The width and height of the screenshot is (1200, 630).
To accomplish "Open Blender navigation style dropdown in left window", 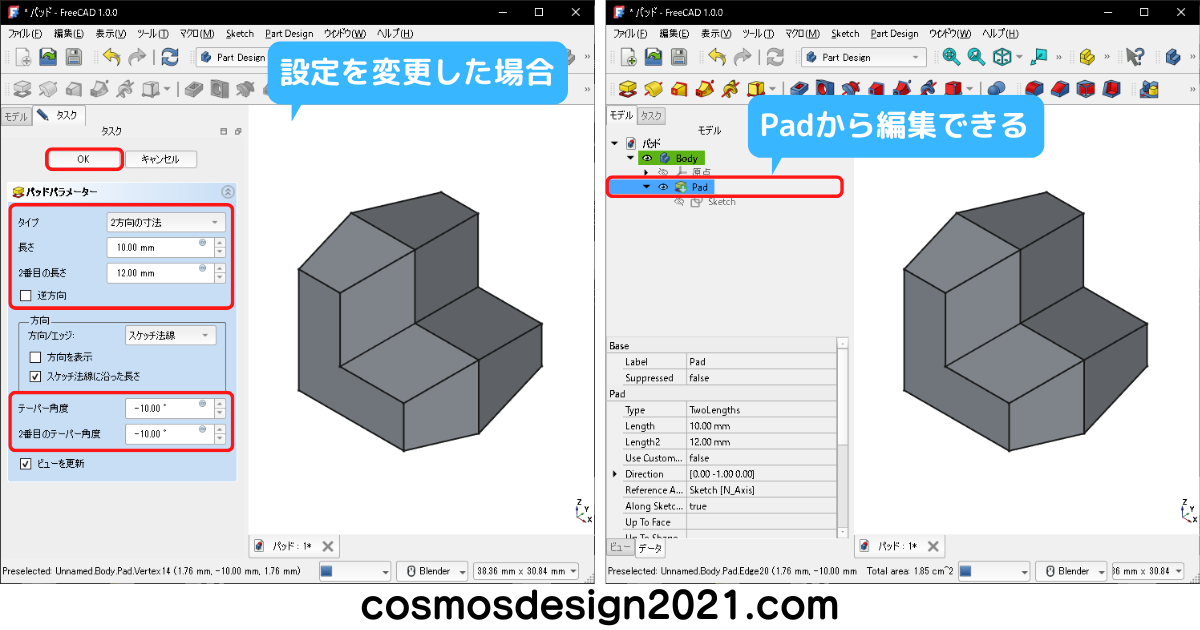I will click(x=432, y=571).
